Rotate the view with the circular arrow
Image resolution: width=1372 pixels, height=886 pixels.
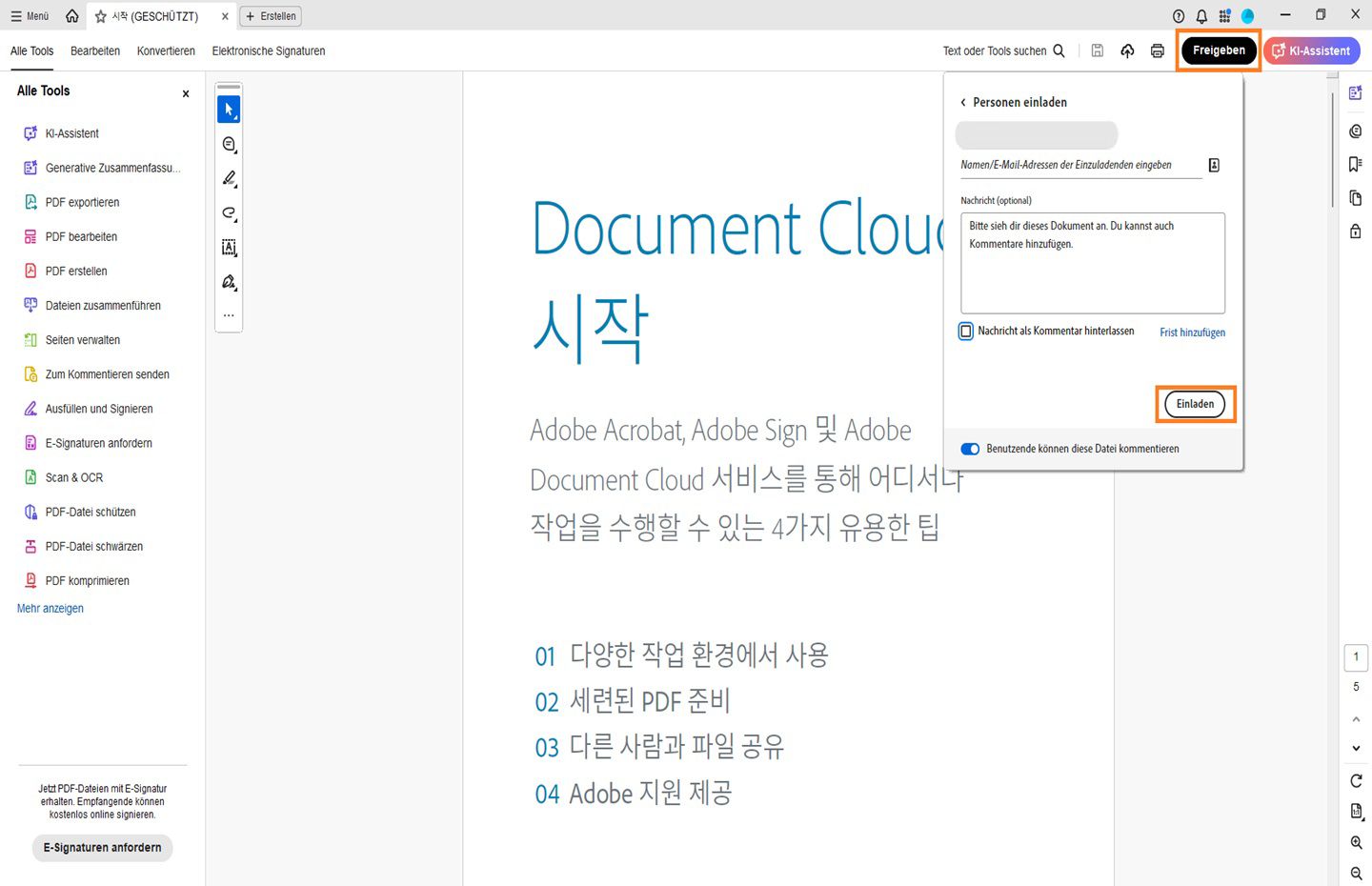[1356, 781]
